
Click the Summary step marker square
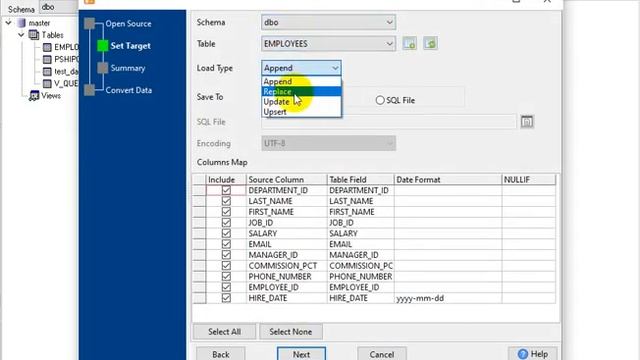coord(102,68)
